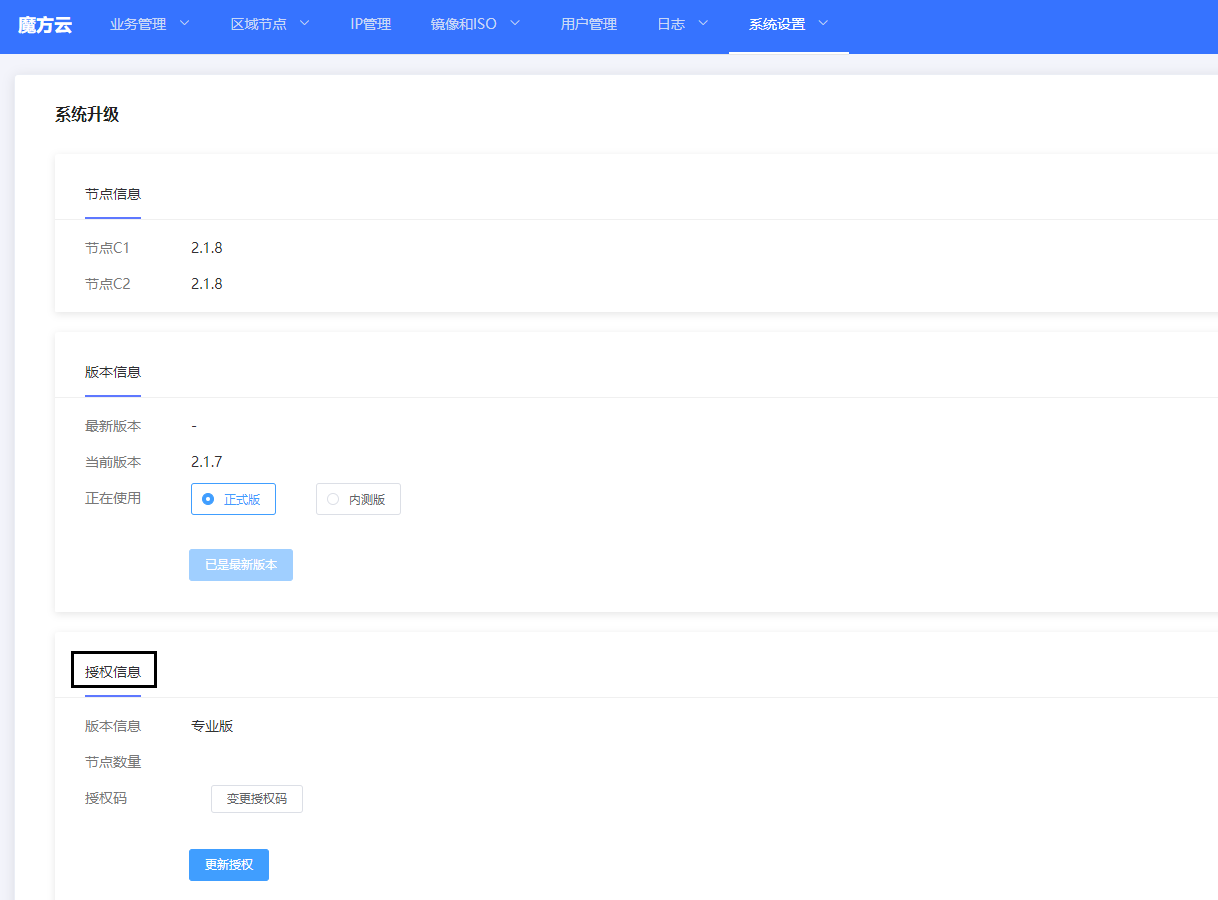
Task: Open the 用户管理 menu item
Action: [x=589, y=25]
